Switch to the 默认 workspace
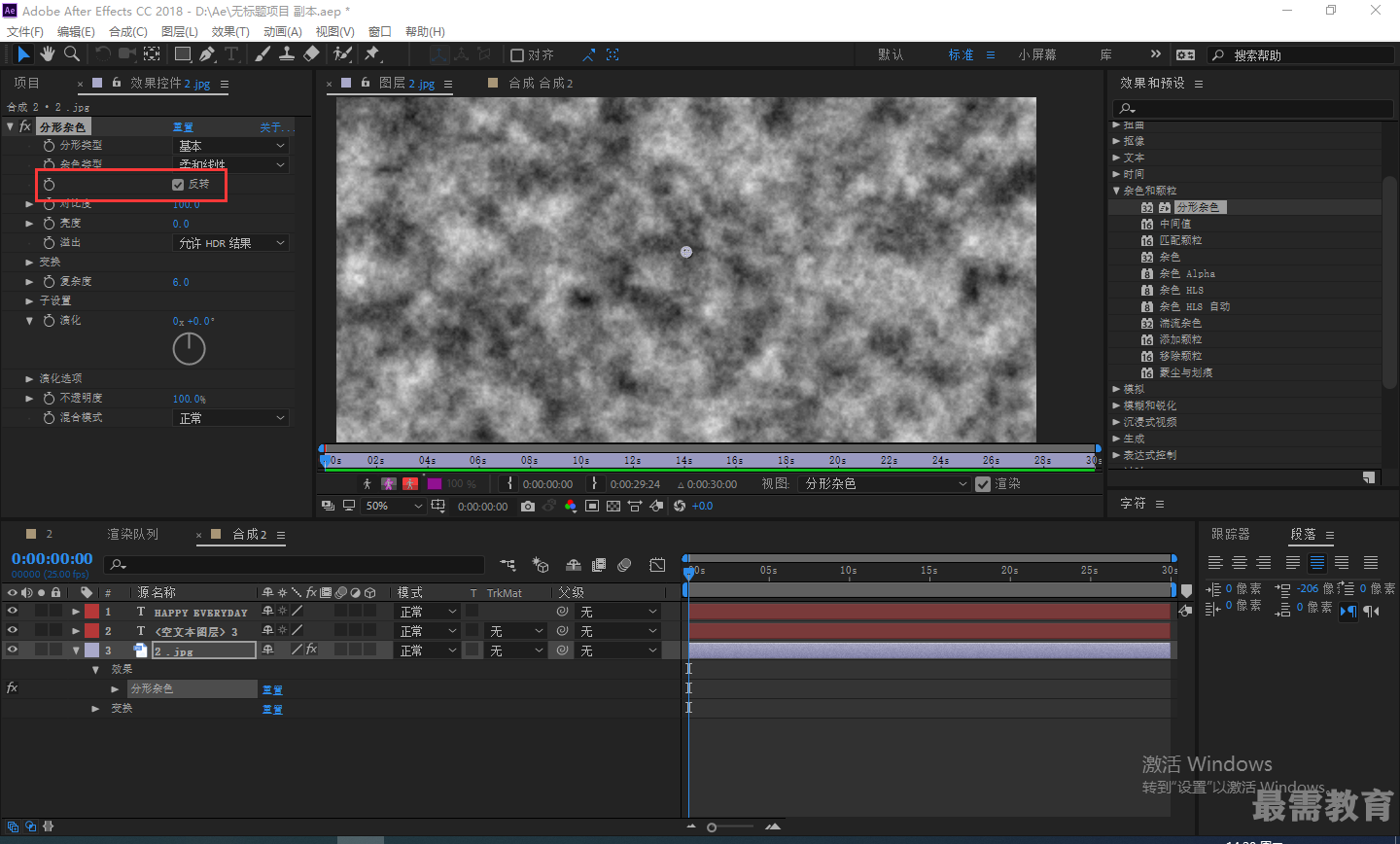The width and height of the screenshot is (1400, 844). 891,54
